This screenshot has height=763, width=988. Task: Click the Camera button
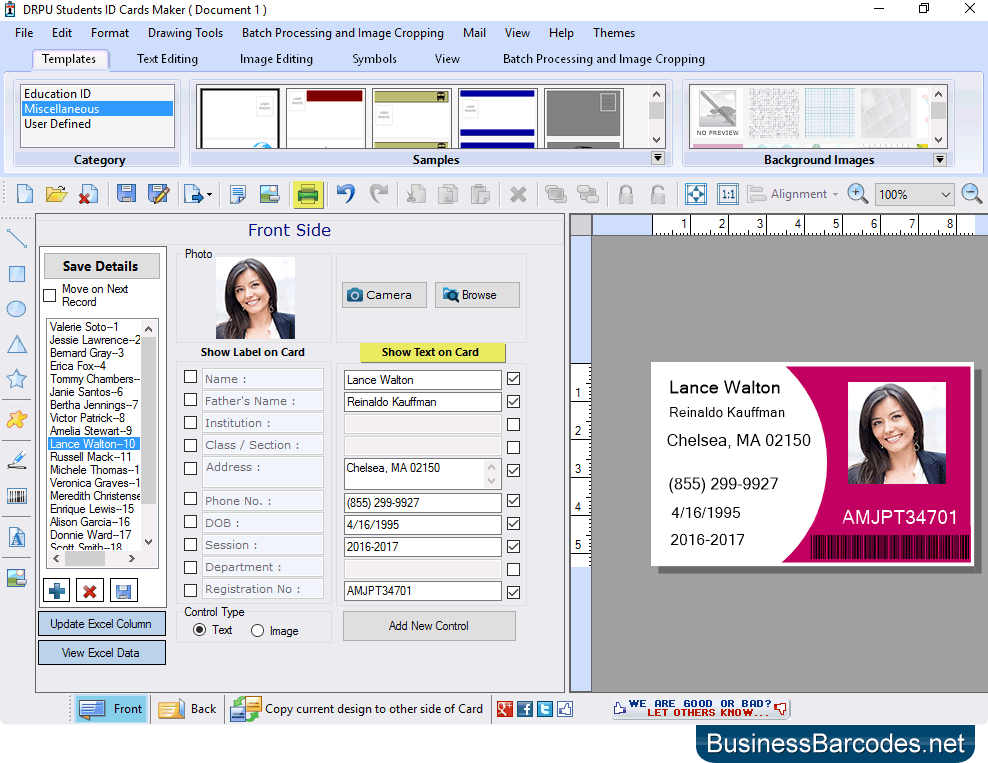(384, 295)
